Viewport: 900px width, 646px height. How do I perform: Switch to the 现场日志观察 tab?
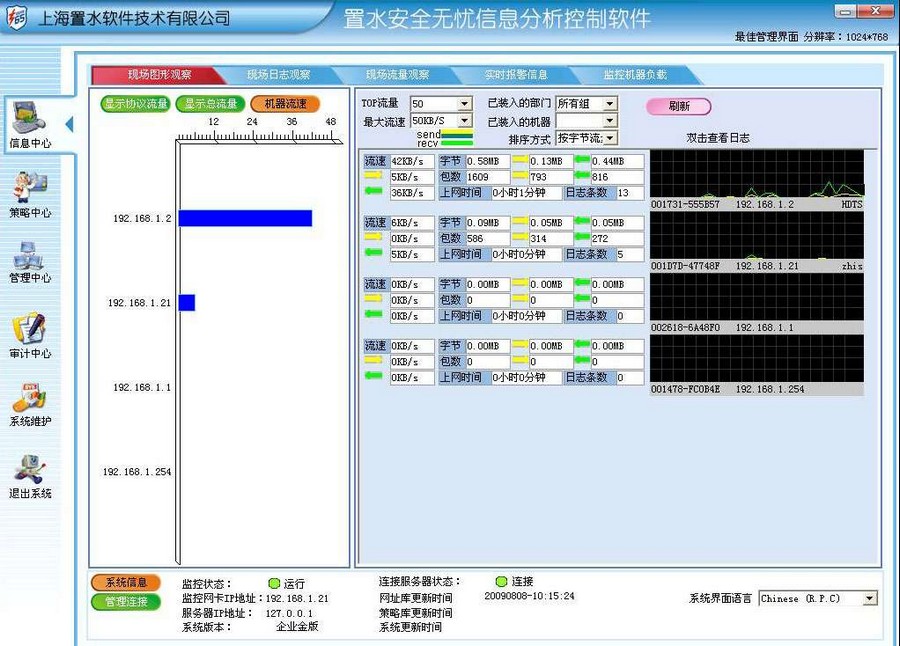(x=279, y=75)
